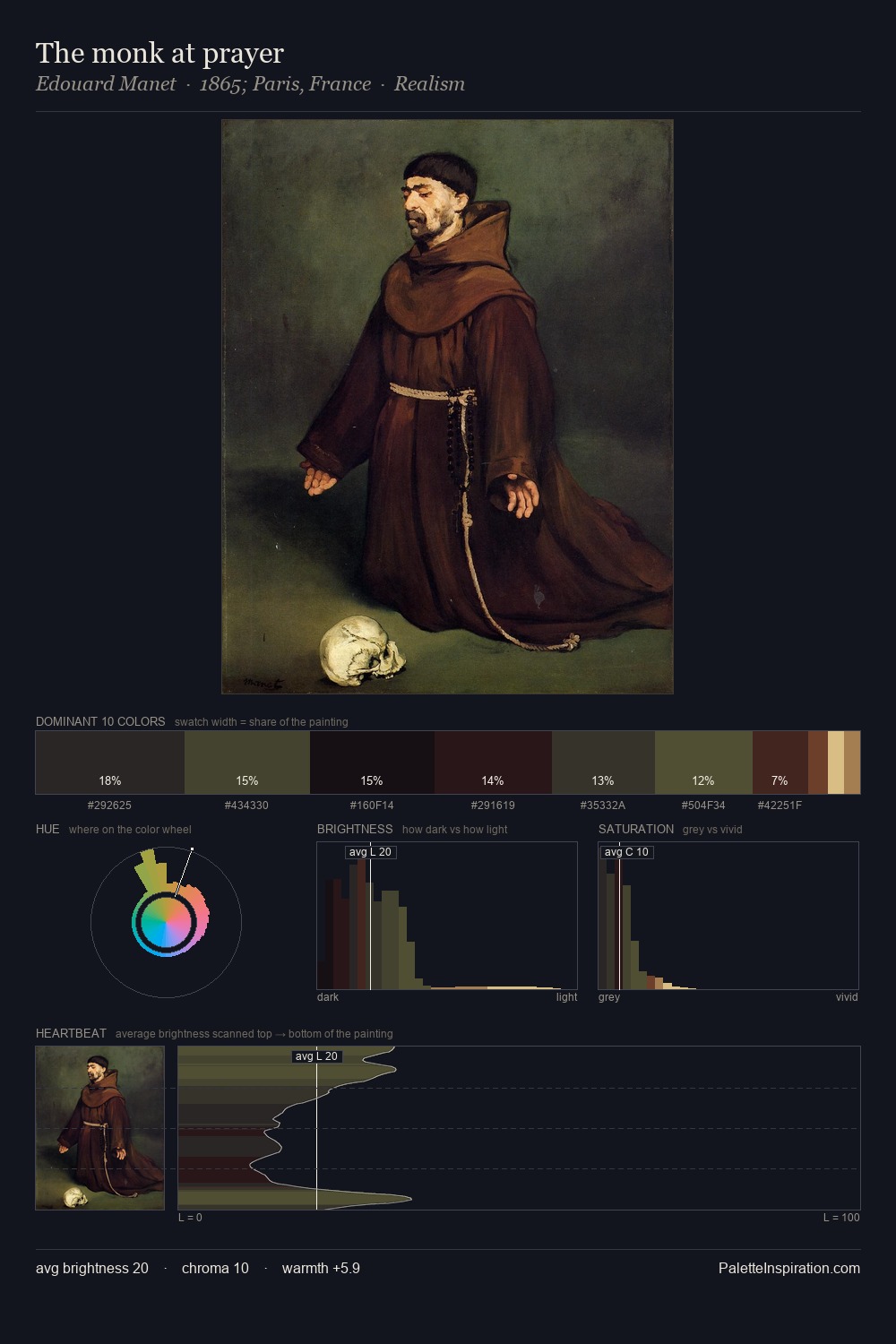Click the 'DOMINANT 10 COLORS' heading
This screenshot has width=896, height=1344.
[100, 722]
